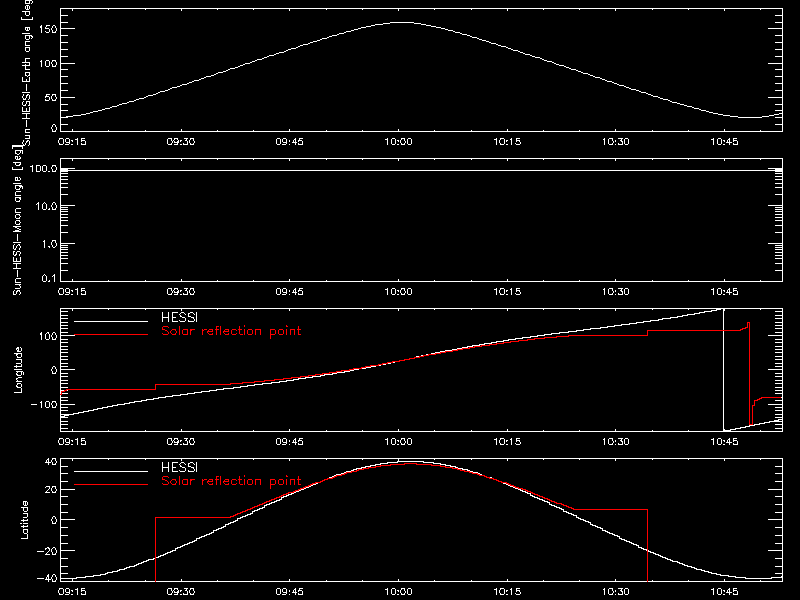Click the '100' tick label on Longitude plot
Image resolution: width=800 pixels, height=600 pixels.
48,336
